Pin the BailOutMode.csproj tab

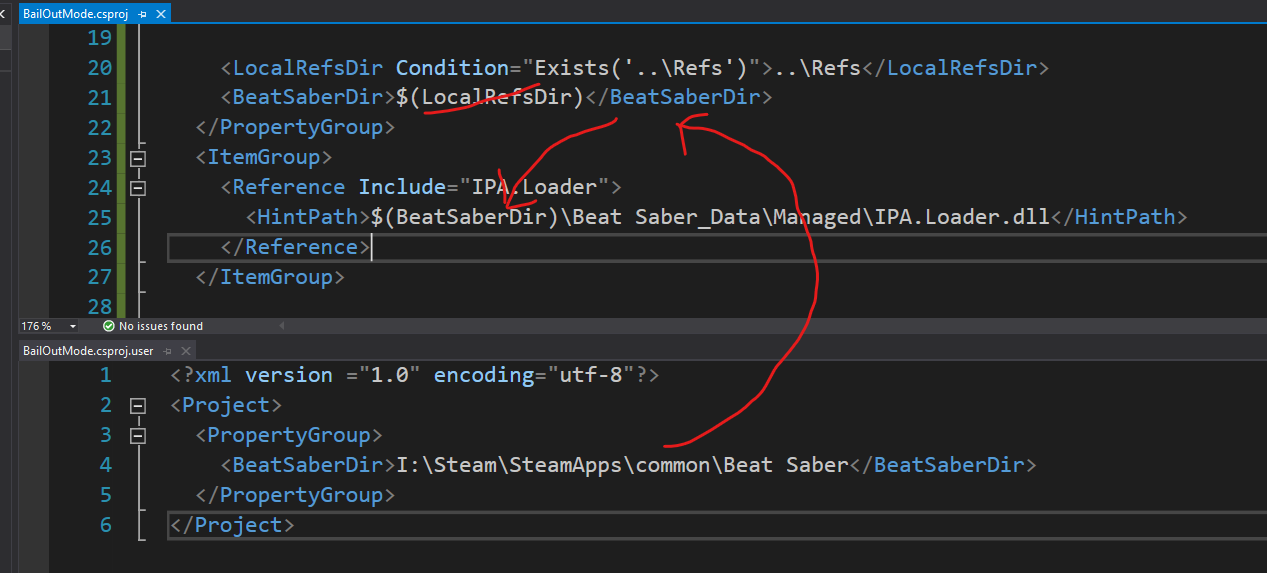click(x=142, y=13)
